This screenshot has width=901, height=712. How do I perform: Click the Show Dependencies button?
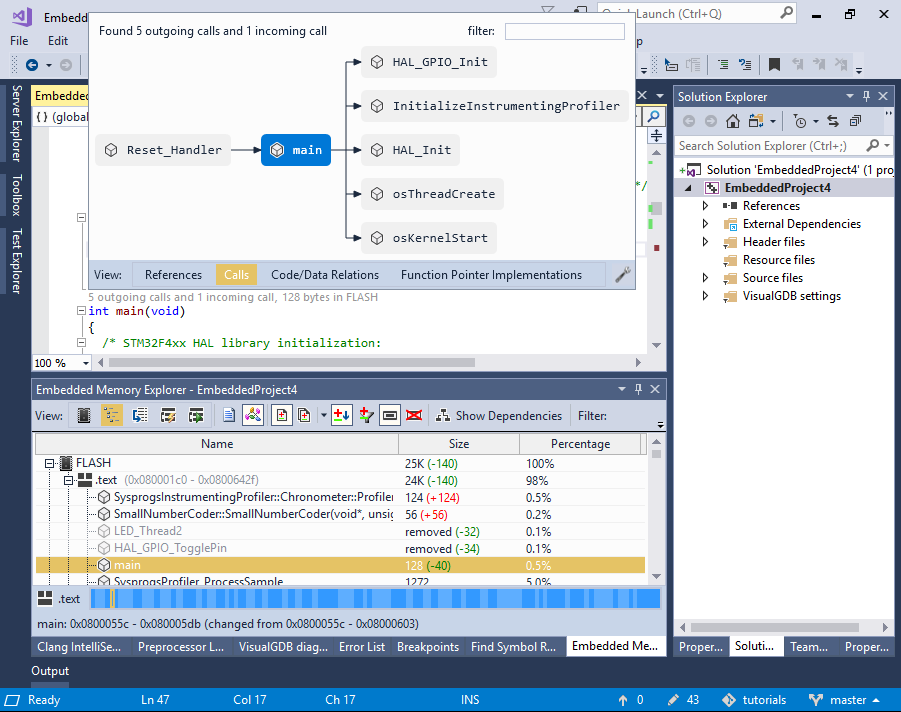pyautogui.click(x=498, y=415)
